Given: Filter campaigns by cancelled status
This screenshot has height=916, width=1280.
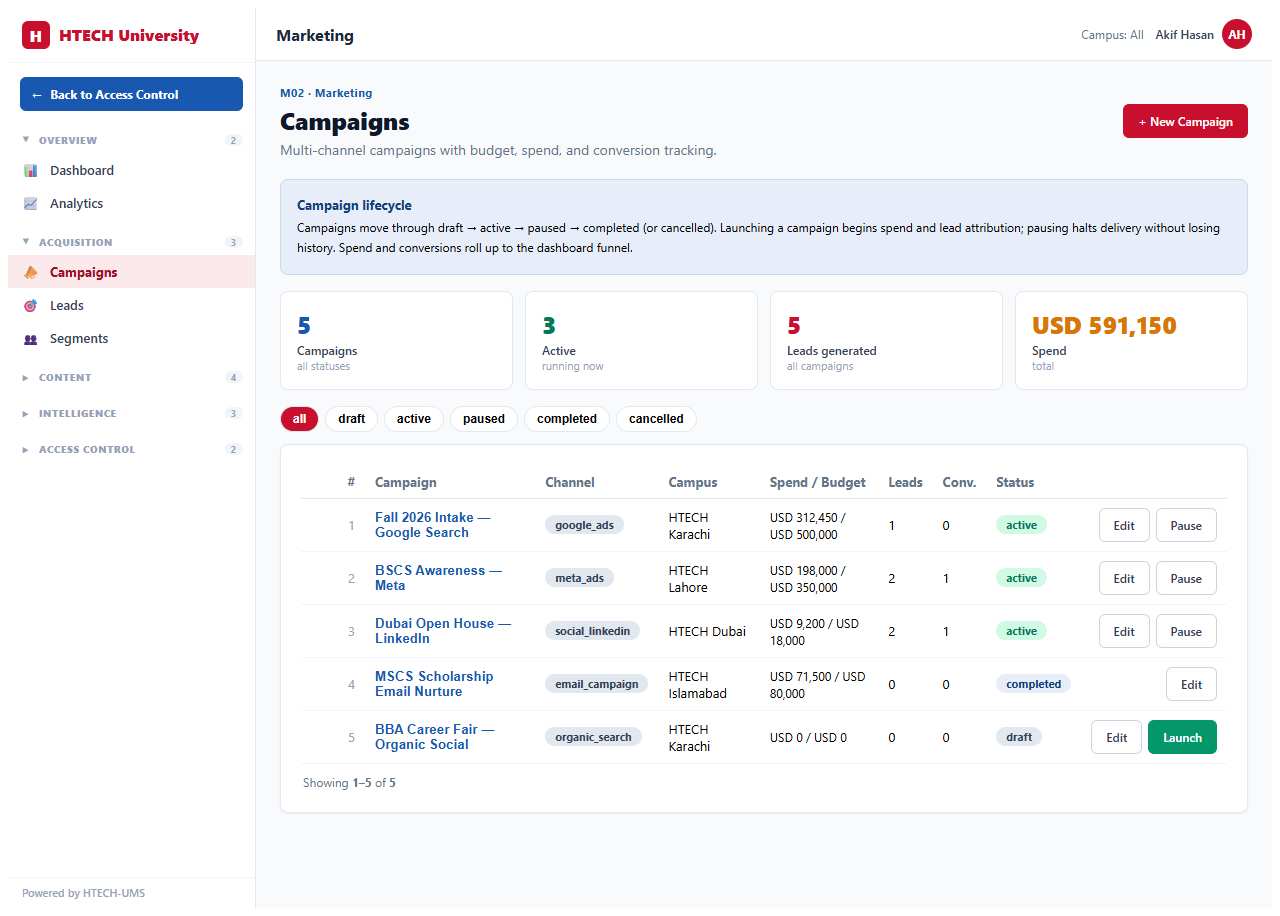Looking at the screenshot, I should click(656, 419).
